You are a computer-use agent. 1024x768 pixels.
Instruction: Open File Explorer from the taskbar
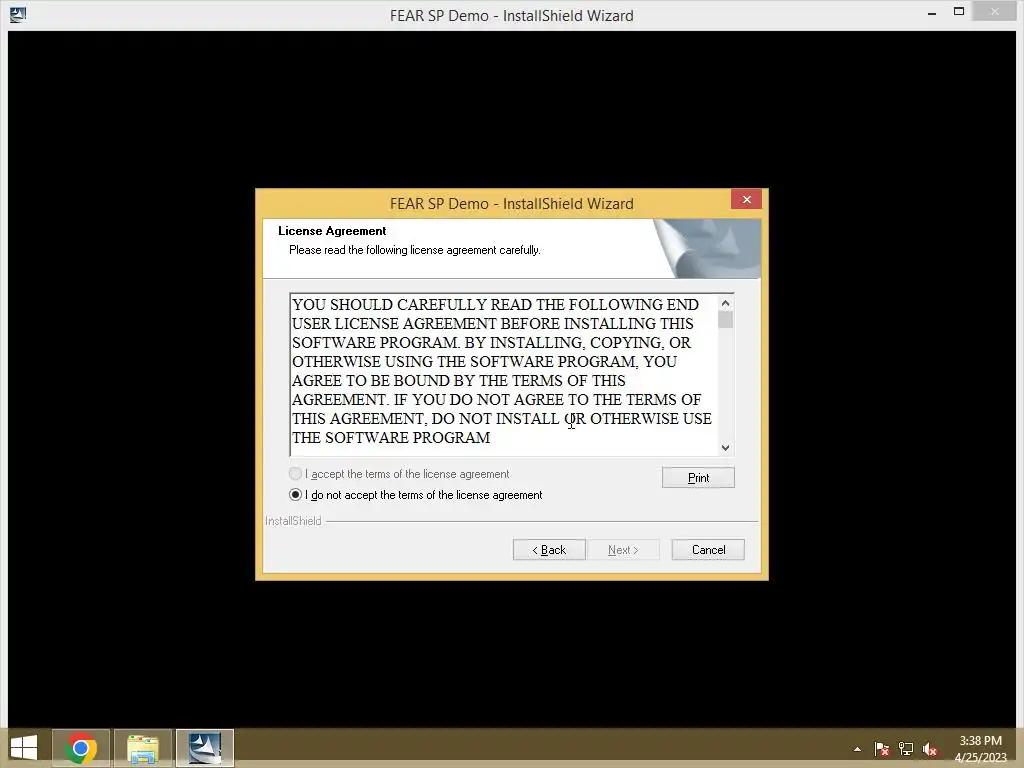[143, 748]
